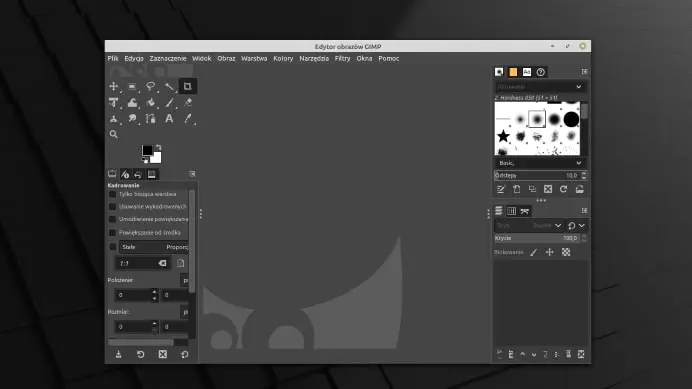The image size is (692, 389).
Task: Select the Fuzzy Select magic wand tool
Action: pyautogui.click(x=169, y=87)
